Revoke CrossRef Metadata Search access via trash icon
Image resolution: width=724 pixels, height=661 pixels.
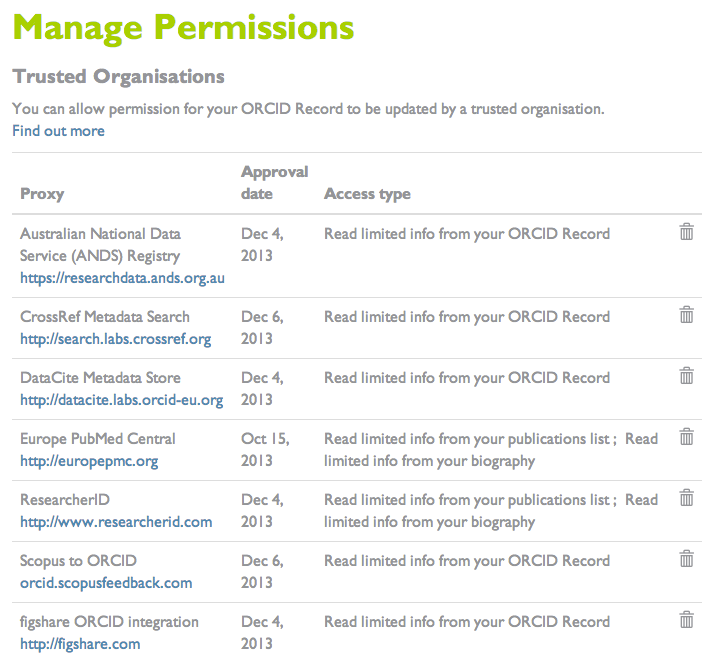click(x=687, y=315)
